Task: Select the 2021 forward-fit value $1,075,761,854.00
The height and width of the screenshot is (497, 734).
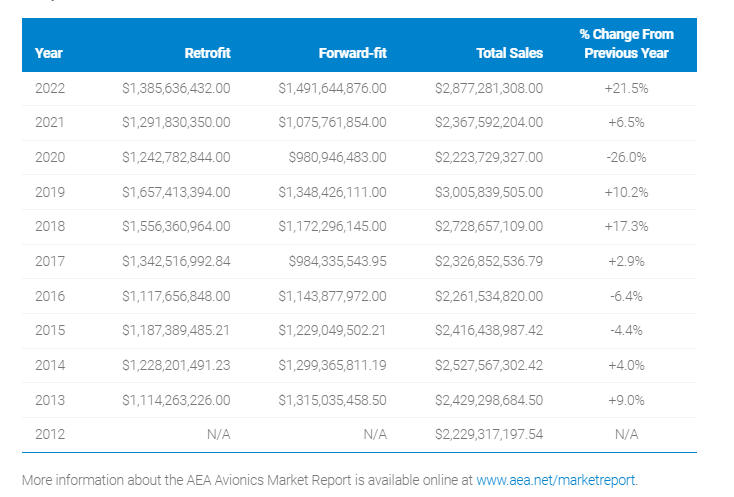Action: tap(332, 123)
